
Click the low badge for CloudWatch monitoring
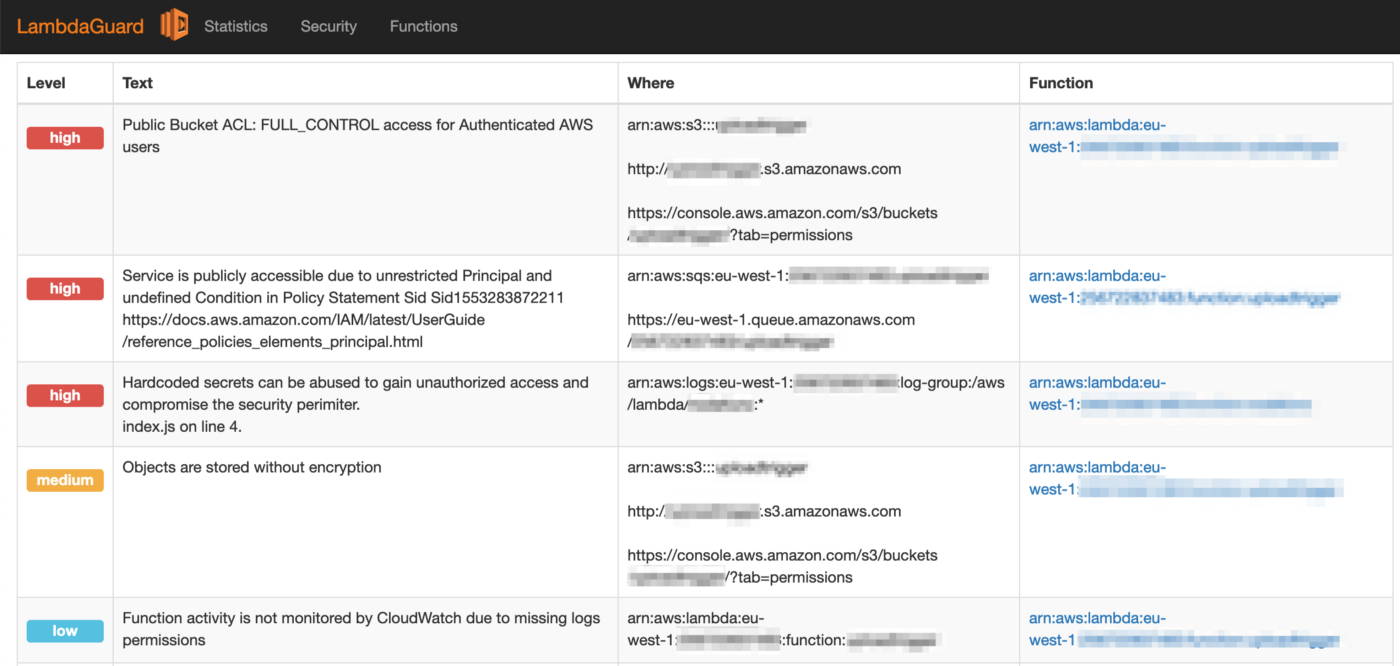click(x=65, y=631)
